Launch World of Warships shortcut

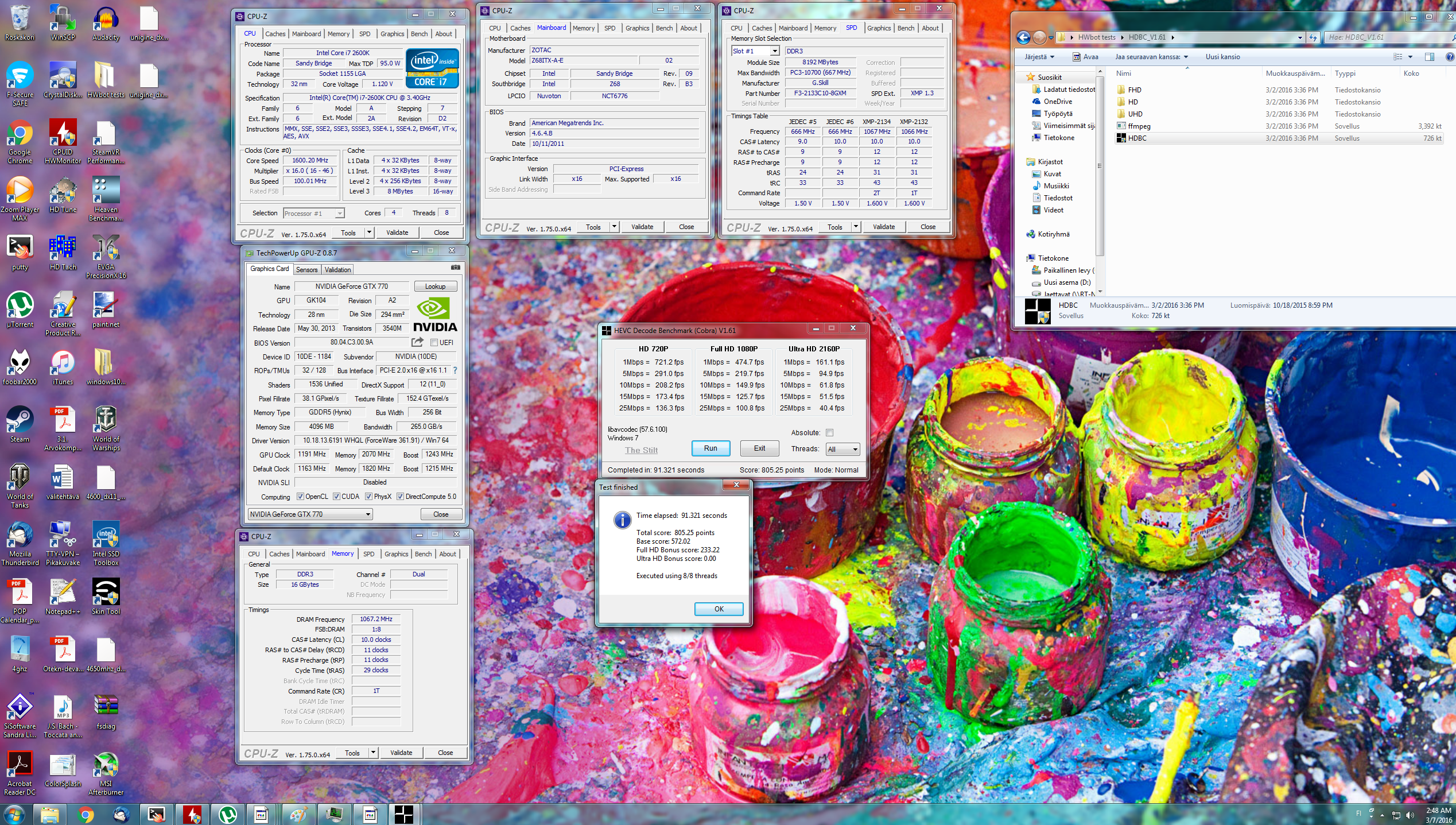pos(106,429)
